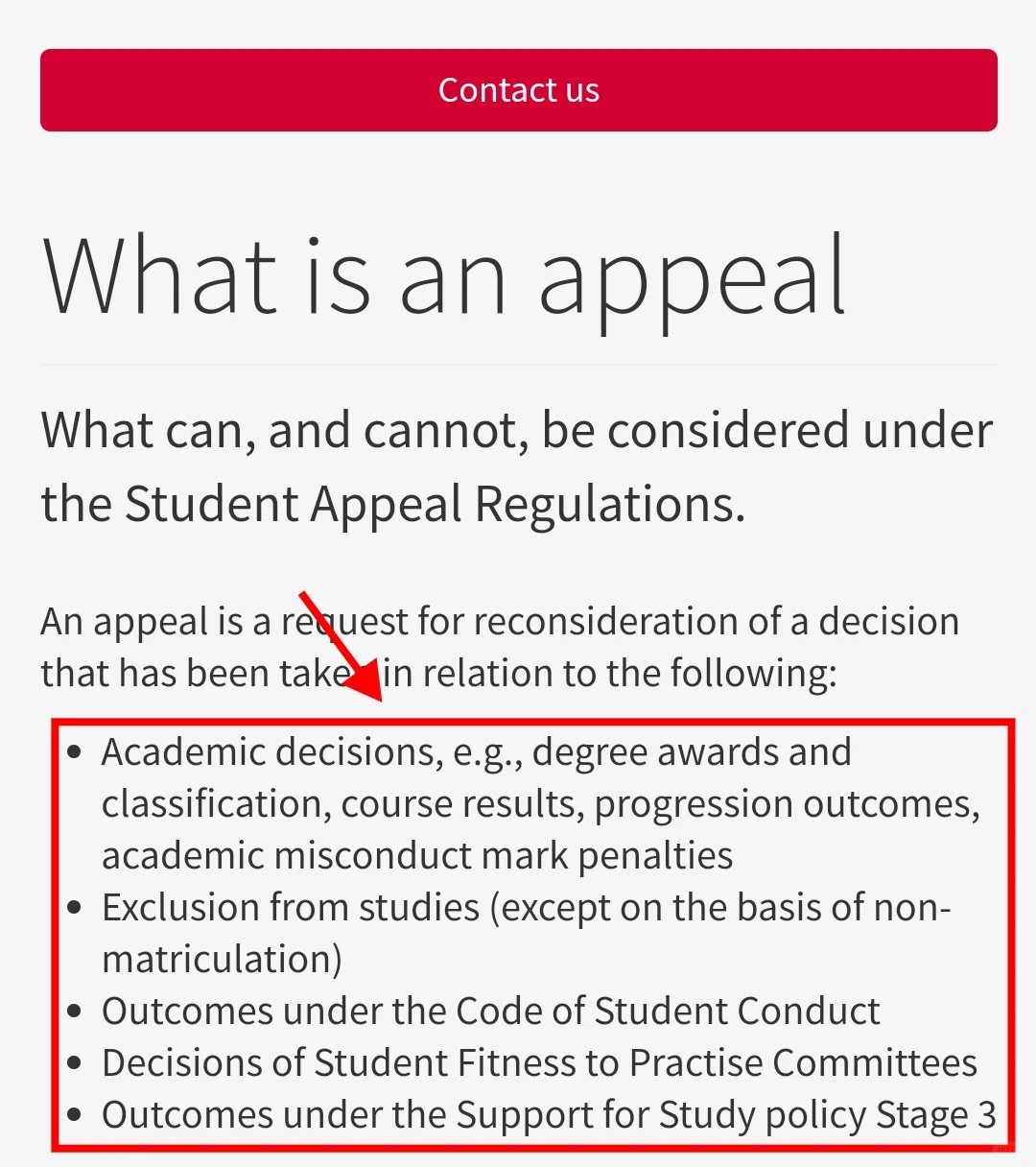The width and height of the screenshot is (1036, 1167).
Task: Click the 'What is an appeal' heading
Action: [x=445, y=278]
